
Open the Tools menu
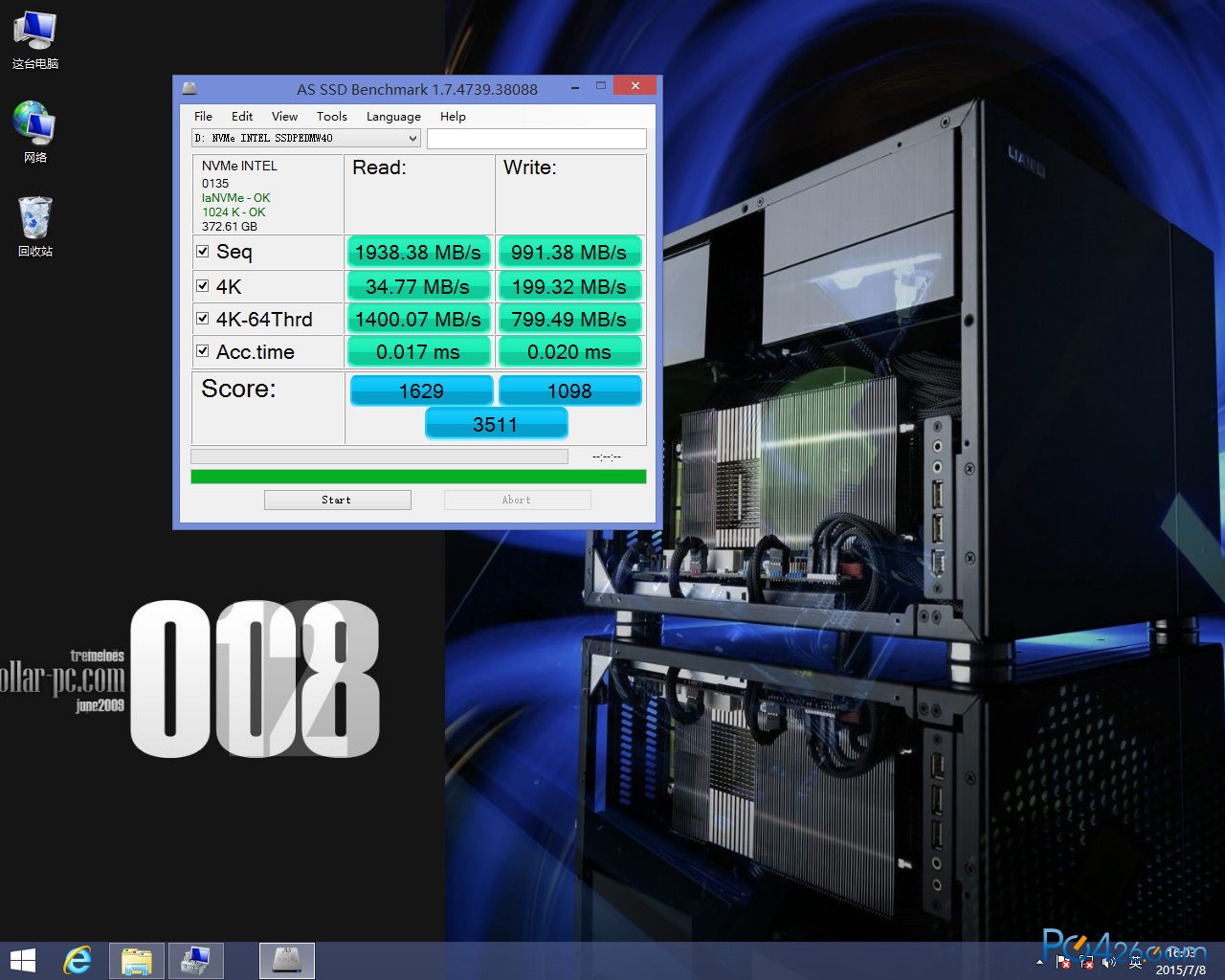(x=331, y=117)
